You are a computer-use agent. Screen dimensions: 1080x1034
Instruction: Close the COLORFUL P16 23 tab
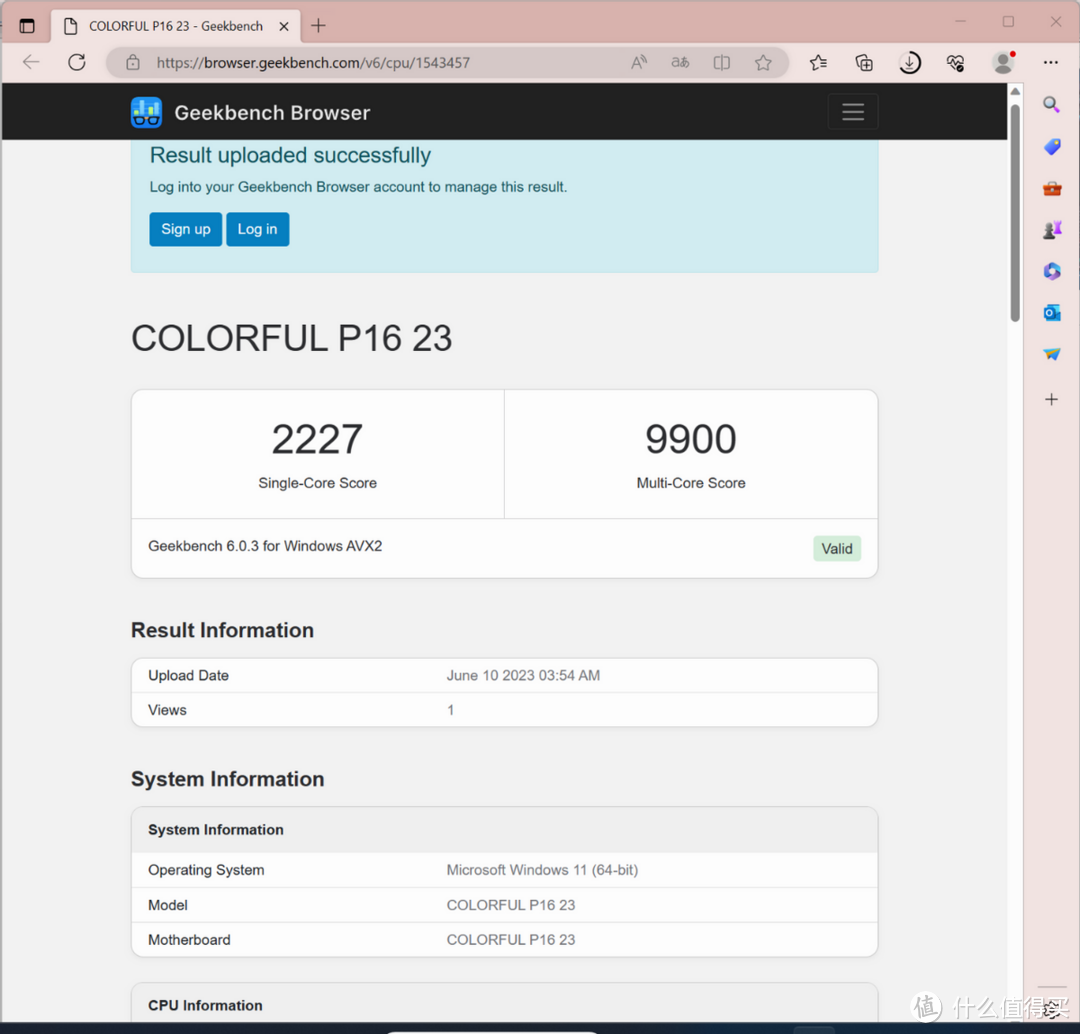284,26
